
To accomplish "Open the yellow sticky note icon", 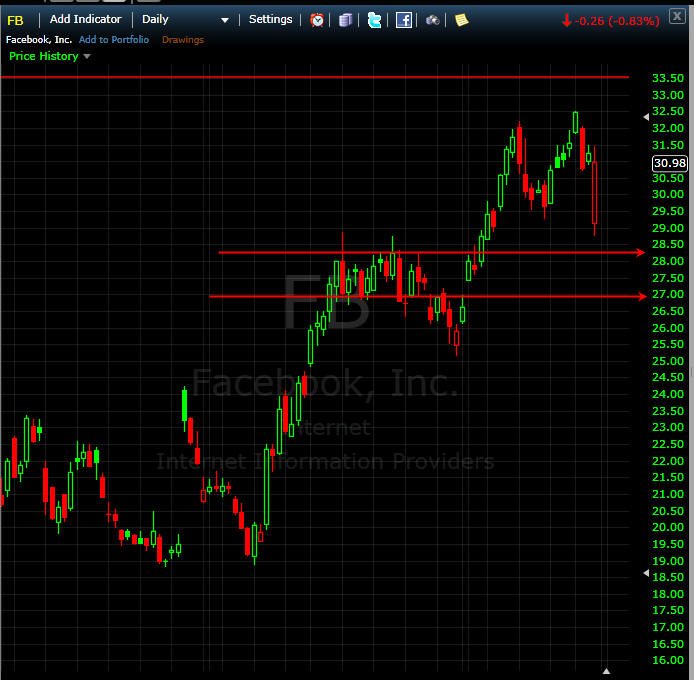I will tap(461, 20).
